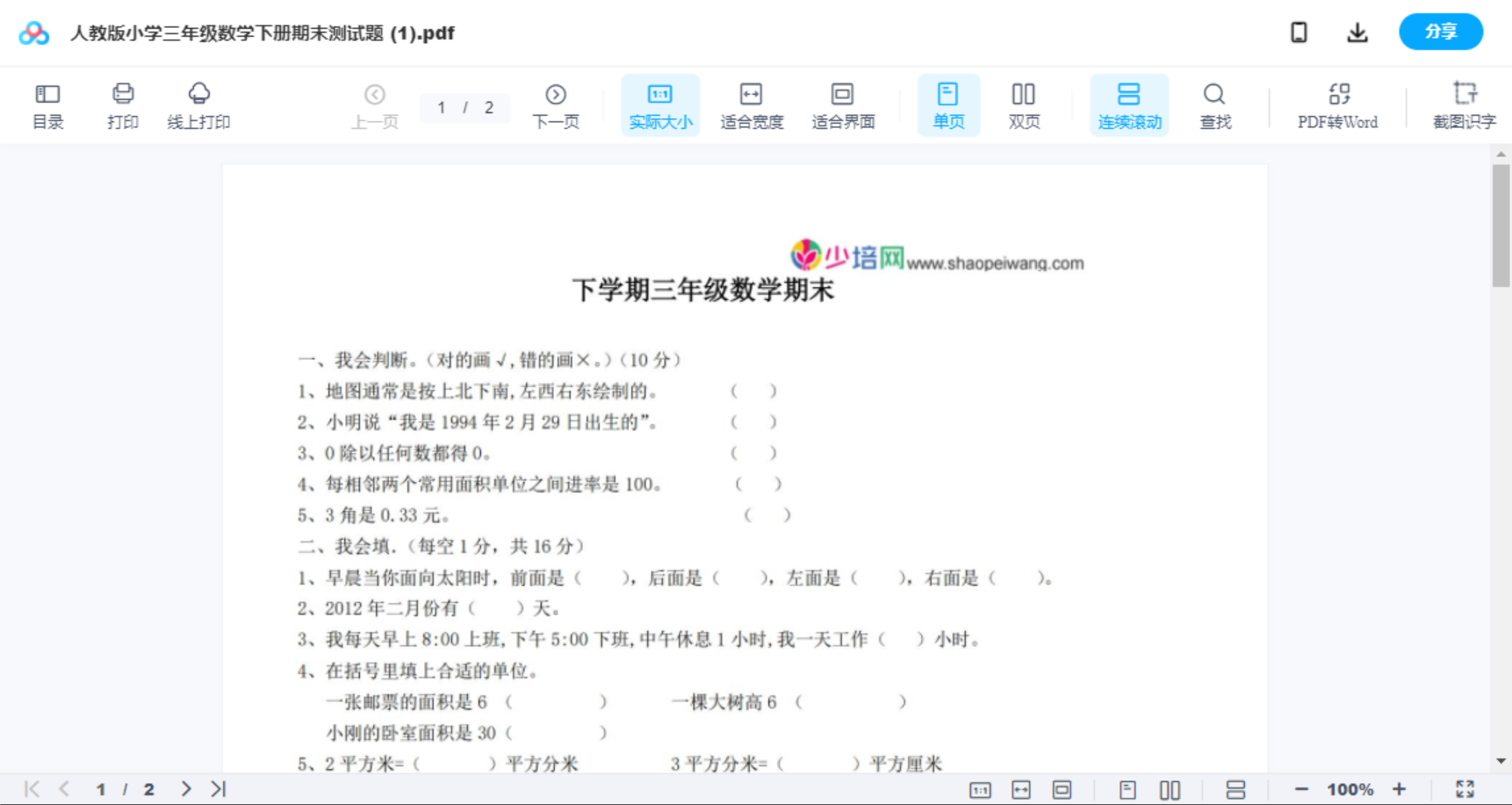Click the 打印 print icon
Screen dimensions: 1512x805
pyautogui.click(x=123, y=104)
